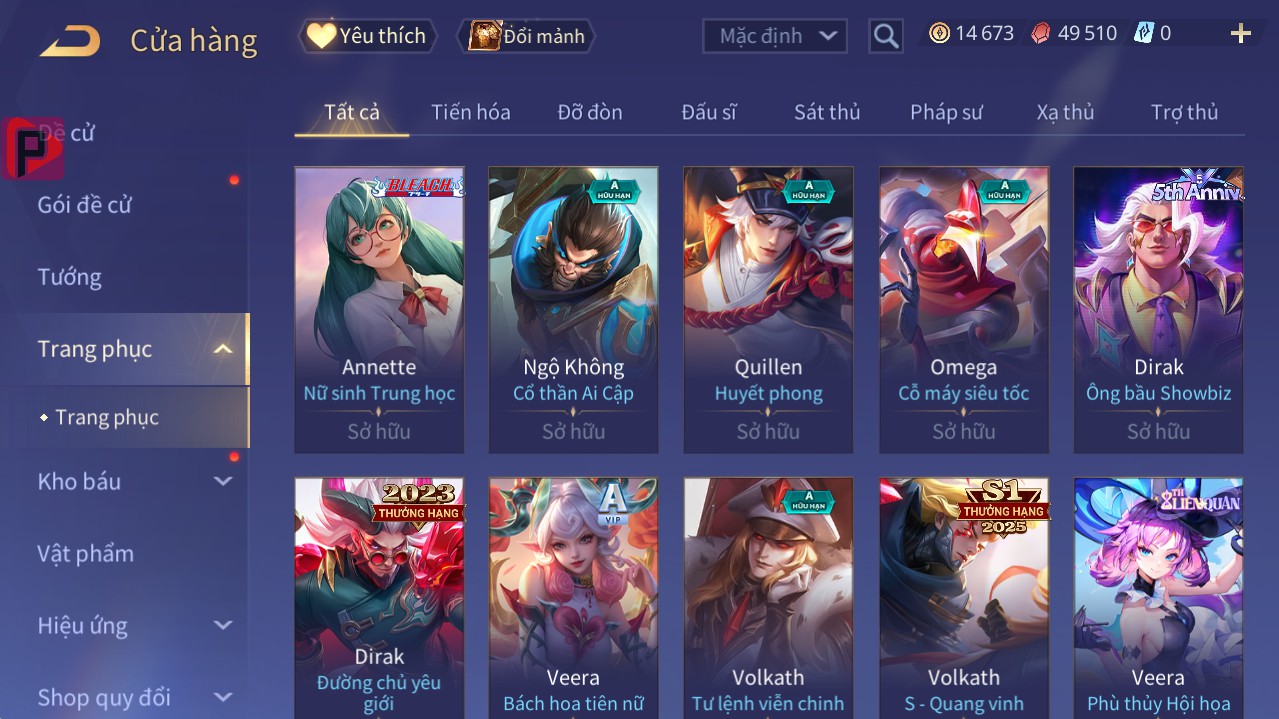Image resolution: width=1279 pixels, height=719 pixels.
Task: Open the Yêu thích heart favorites
Action: pos(368,36)
